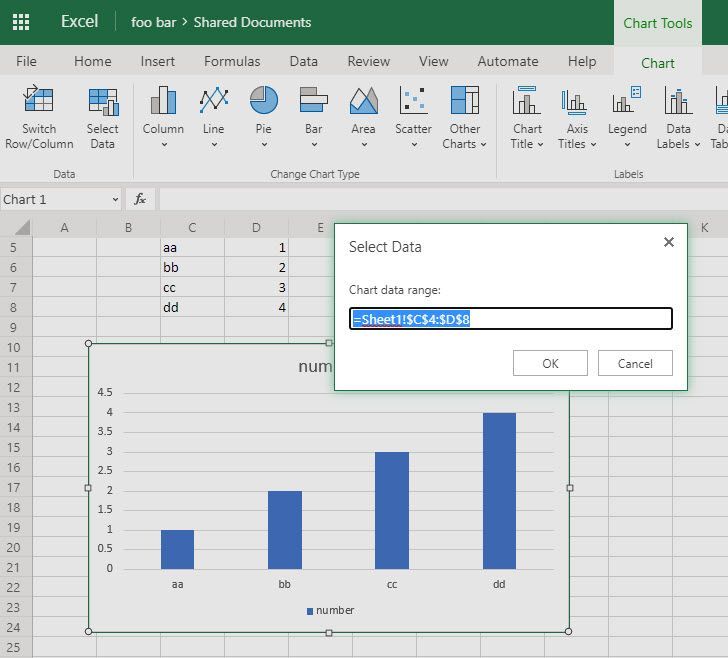
Task: Expand the Pie chart dropdown arrow
Action: click(264, 145)
